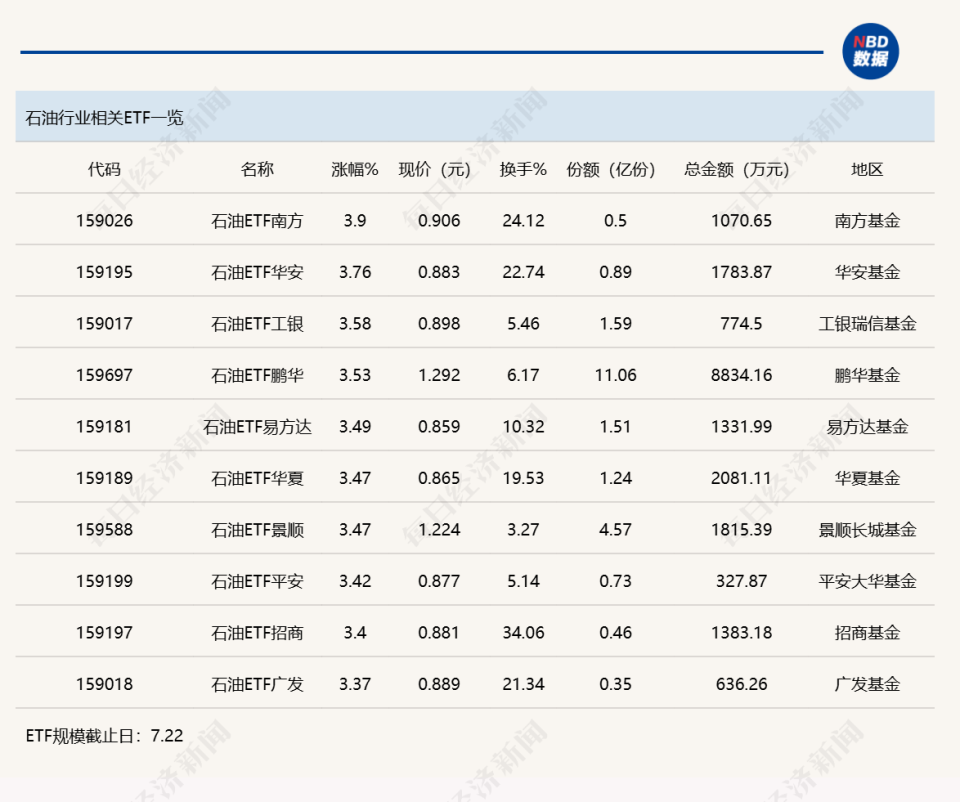Click price value 1.292

pyautogui.click(x=439, y=375)
